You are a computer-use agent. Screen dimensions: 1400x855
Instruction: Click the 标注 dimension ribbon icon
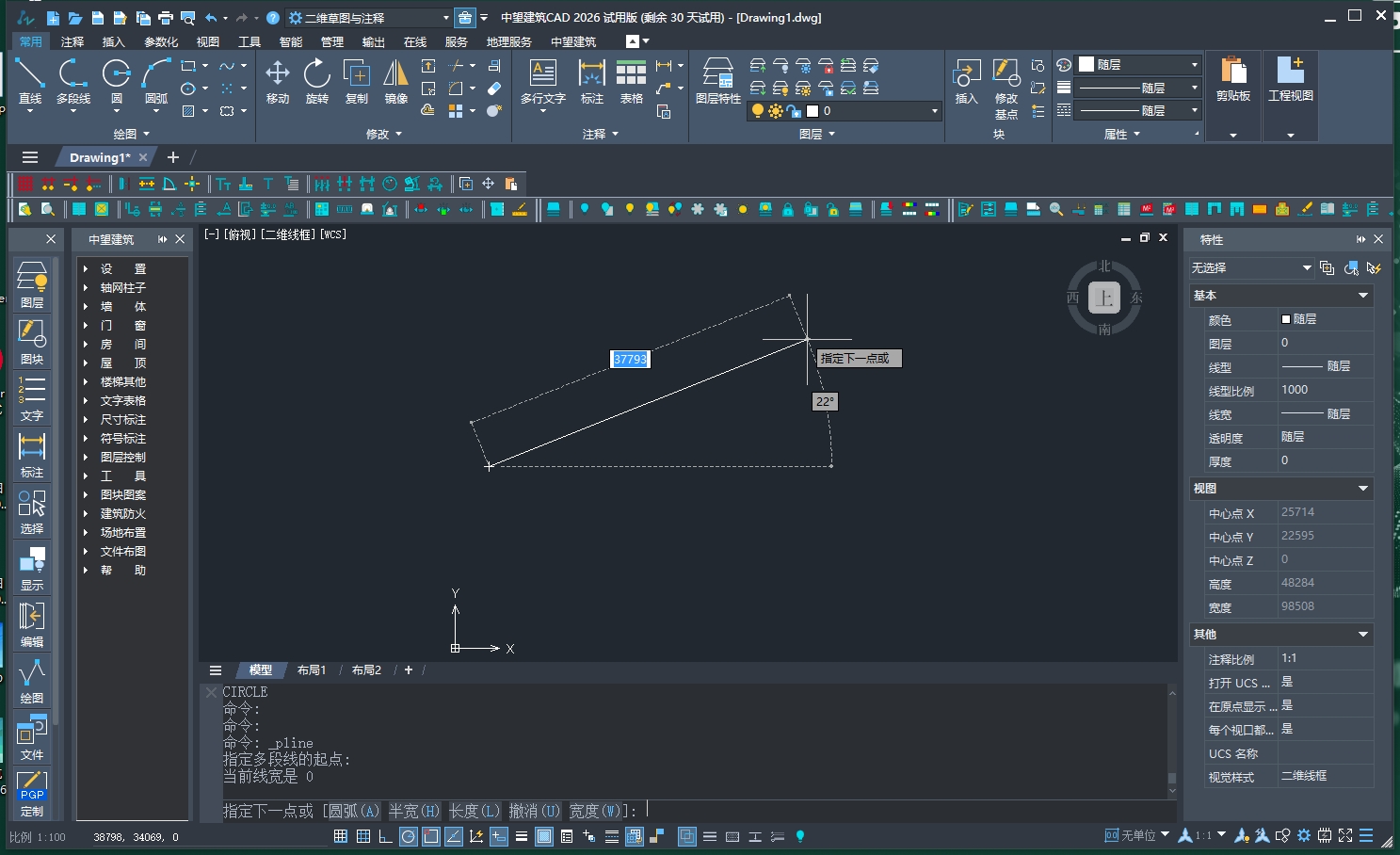tap(592, 81)
